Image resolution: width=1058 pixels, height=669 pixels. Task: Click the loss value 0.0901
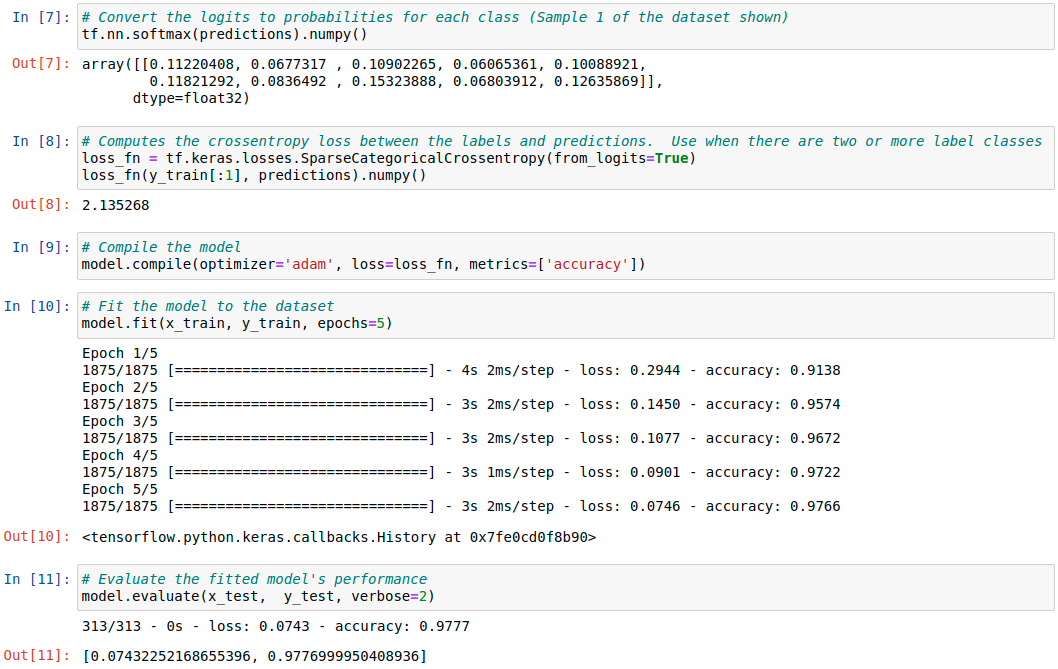coord(655,473)
